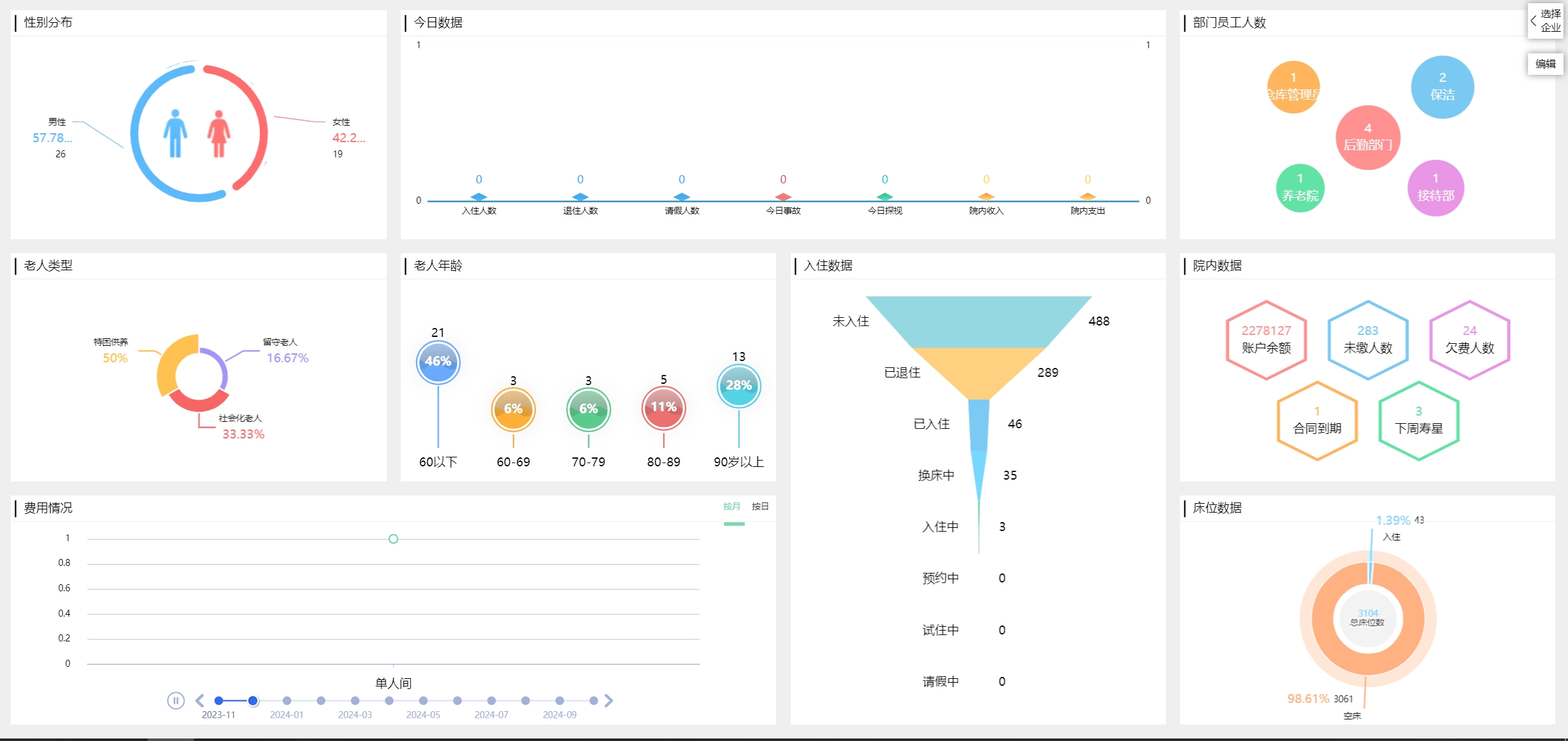Click the timeline previous arrow
Viewport: 1568px width, 741px height.
click(200, 700)
